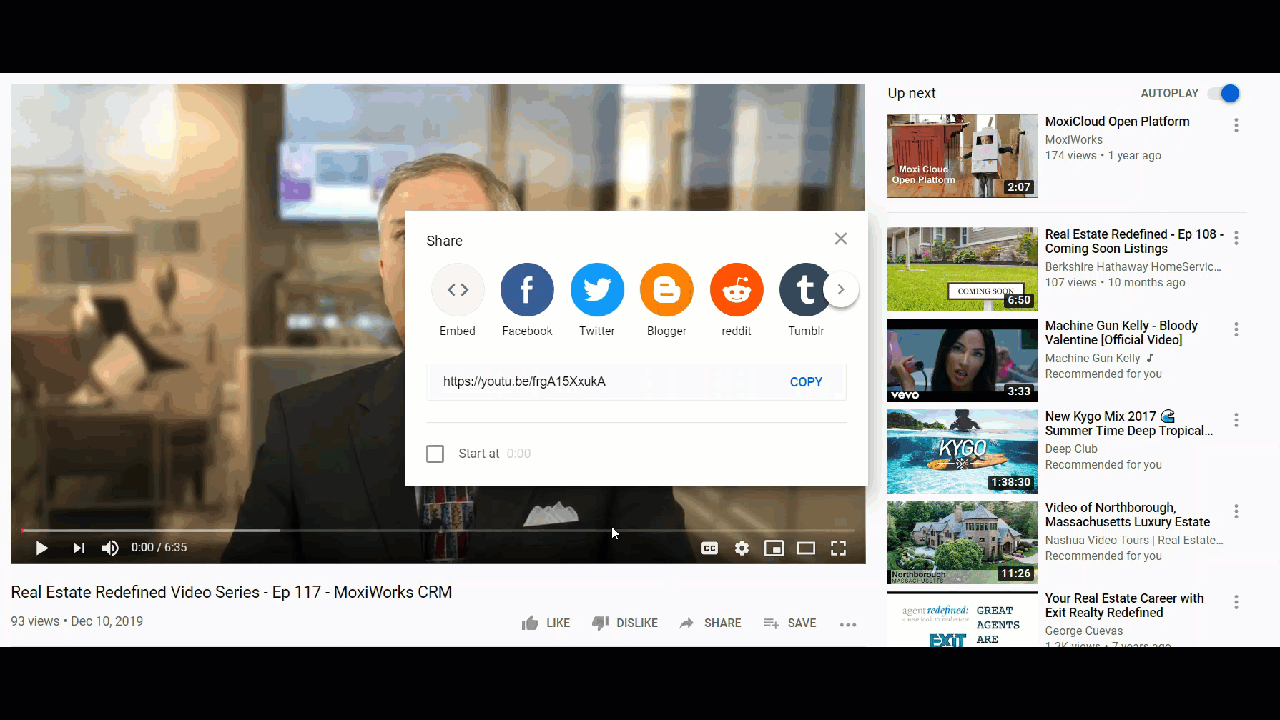Click SAVE to add to playlist
The image size is (1280, 720).
tap(790, 623)
